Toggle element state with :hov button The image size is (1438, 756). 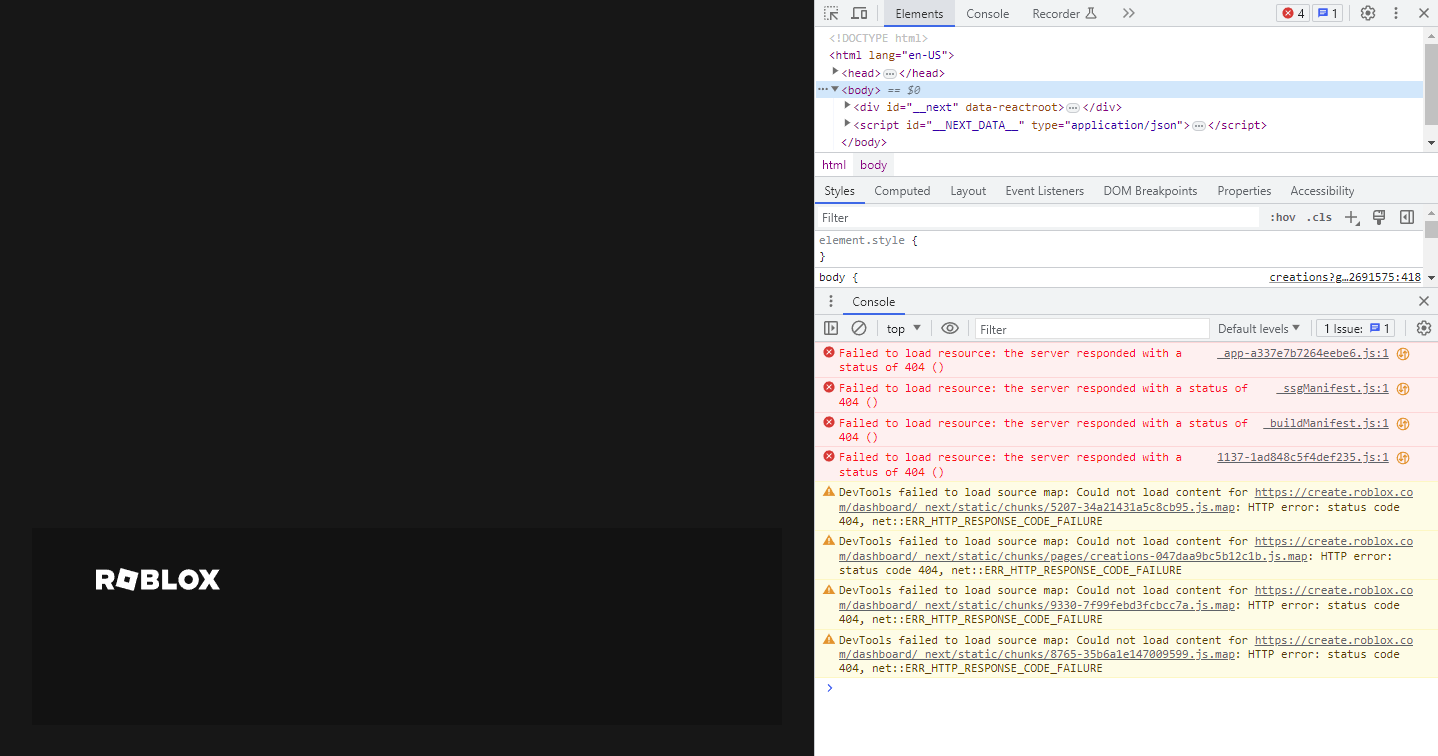pyautogui.click(x=1282, y=217)
